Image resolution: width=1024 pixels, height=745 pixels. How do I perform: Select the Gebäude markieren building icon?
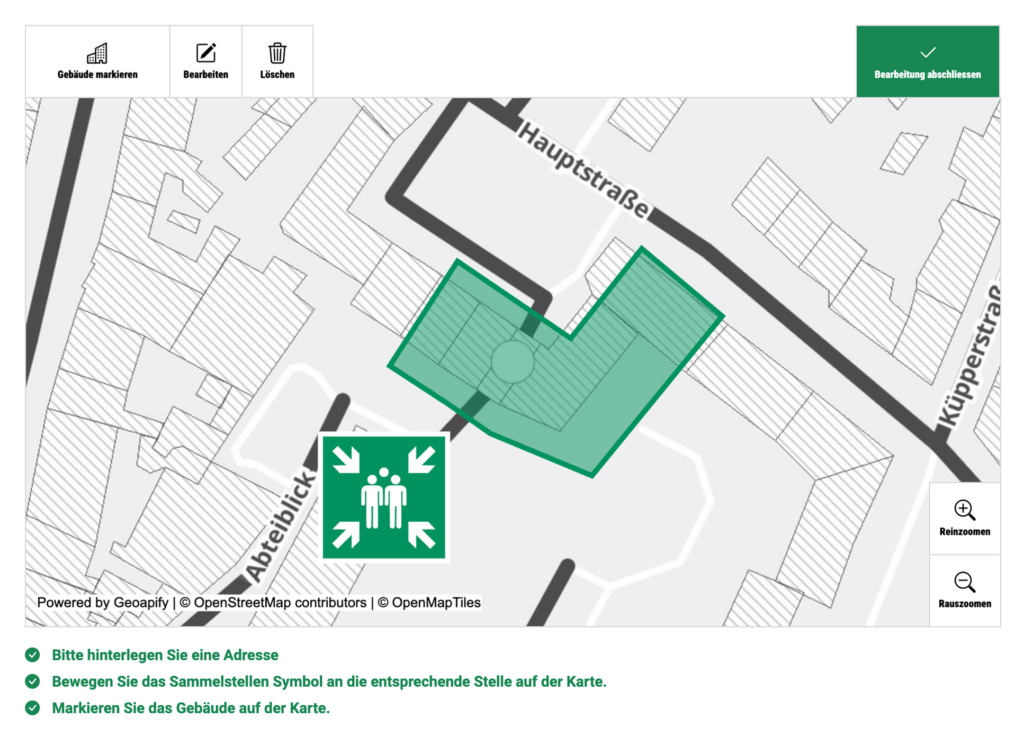(x=97, y=53)
